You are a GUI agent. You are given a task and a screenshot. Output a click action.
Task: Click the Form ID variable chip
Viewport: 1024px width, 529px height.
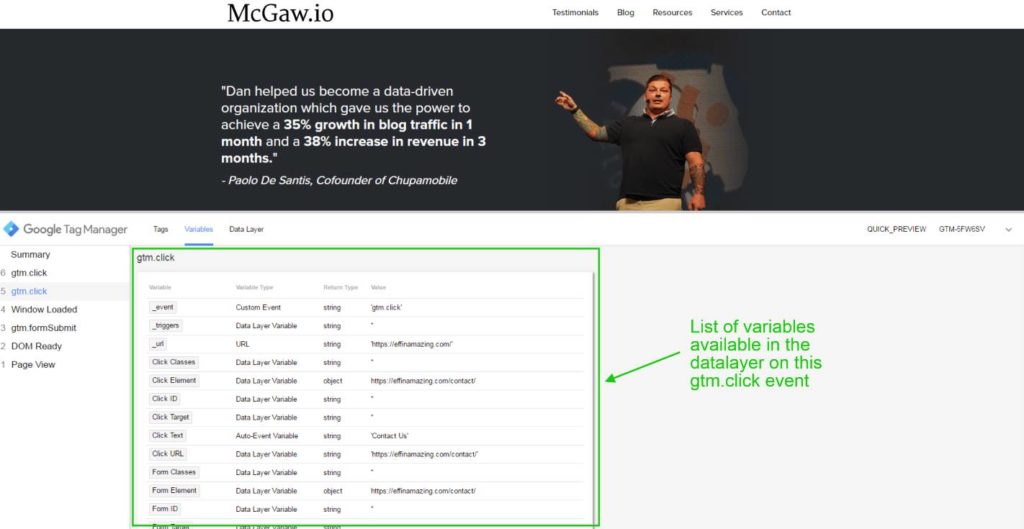coord(165,508)
